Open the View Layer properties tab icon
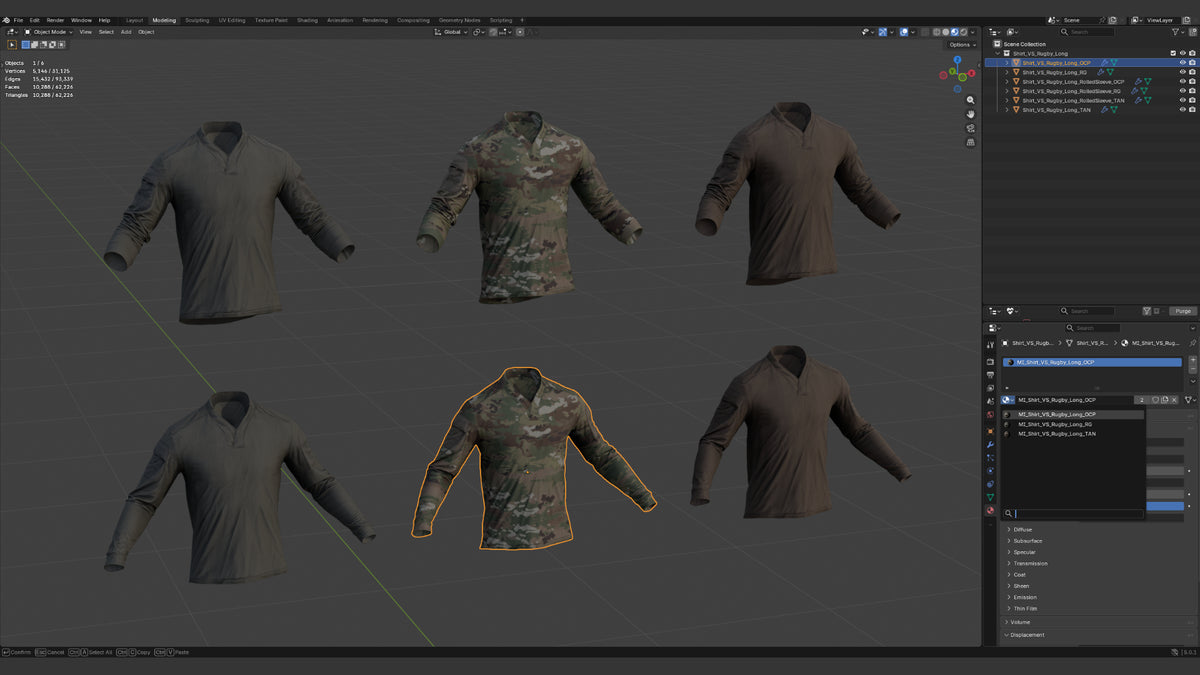1200x675 pixels. [990, 388]
